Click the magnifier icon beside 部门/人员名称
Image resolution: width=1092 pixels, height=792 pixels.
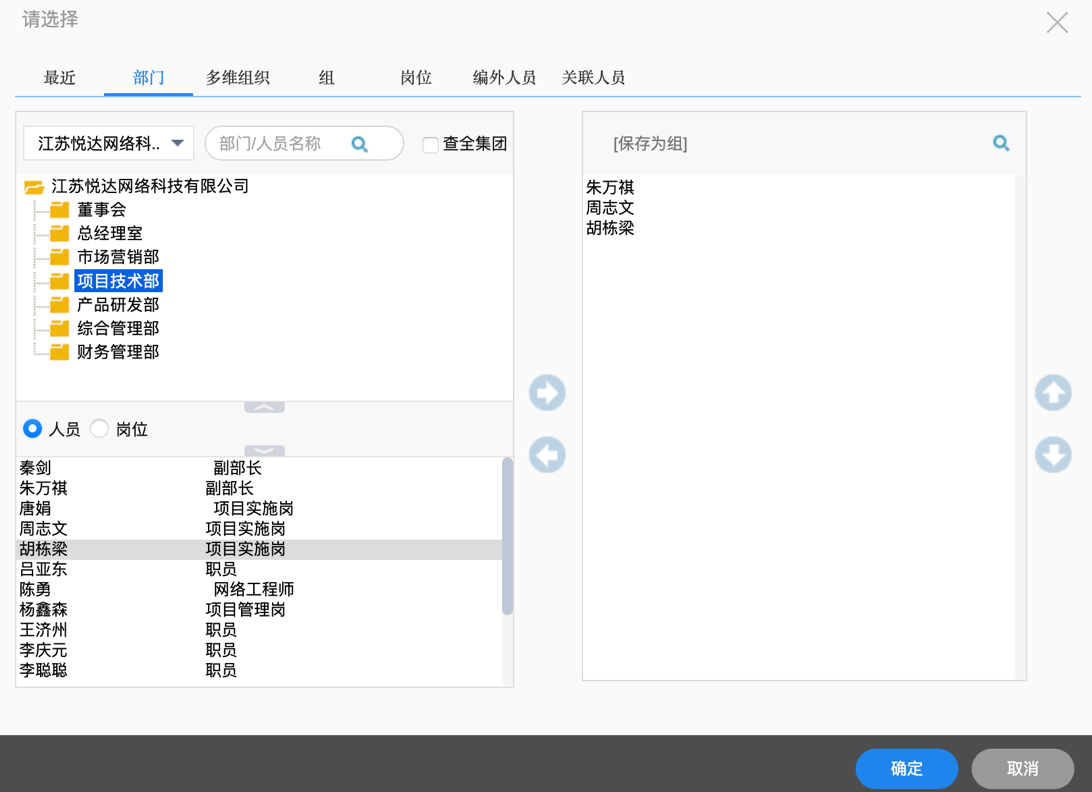point(358,143)
